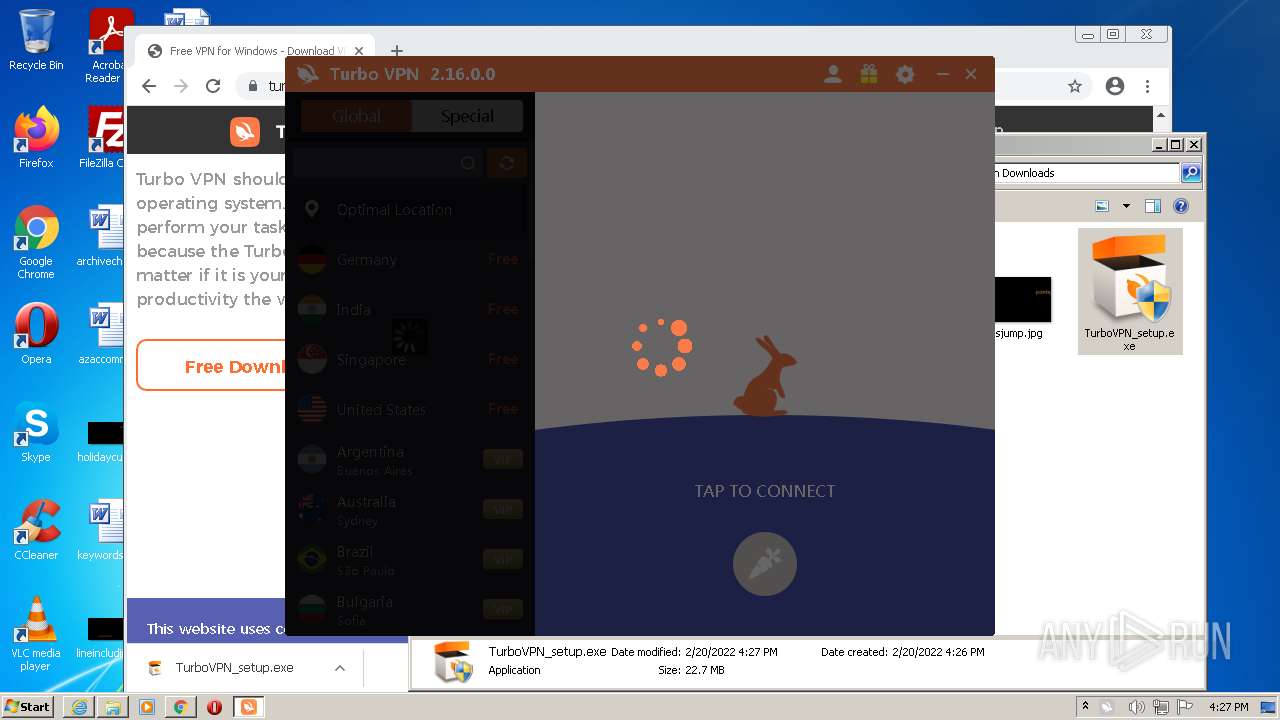Reload the page in Chrome
This screenshot has width=1280, height=720.
pyautogui.click(x=213, y=86)
